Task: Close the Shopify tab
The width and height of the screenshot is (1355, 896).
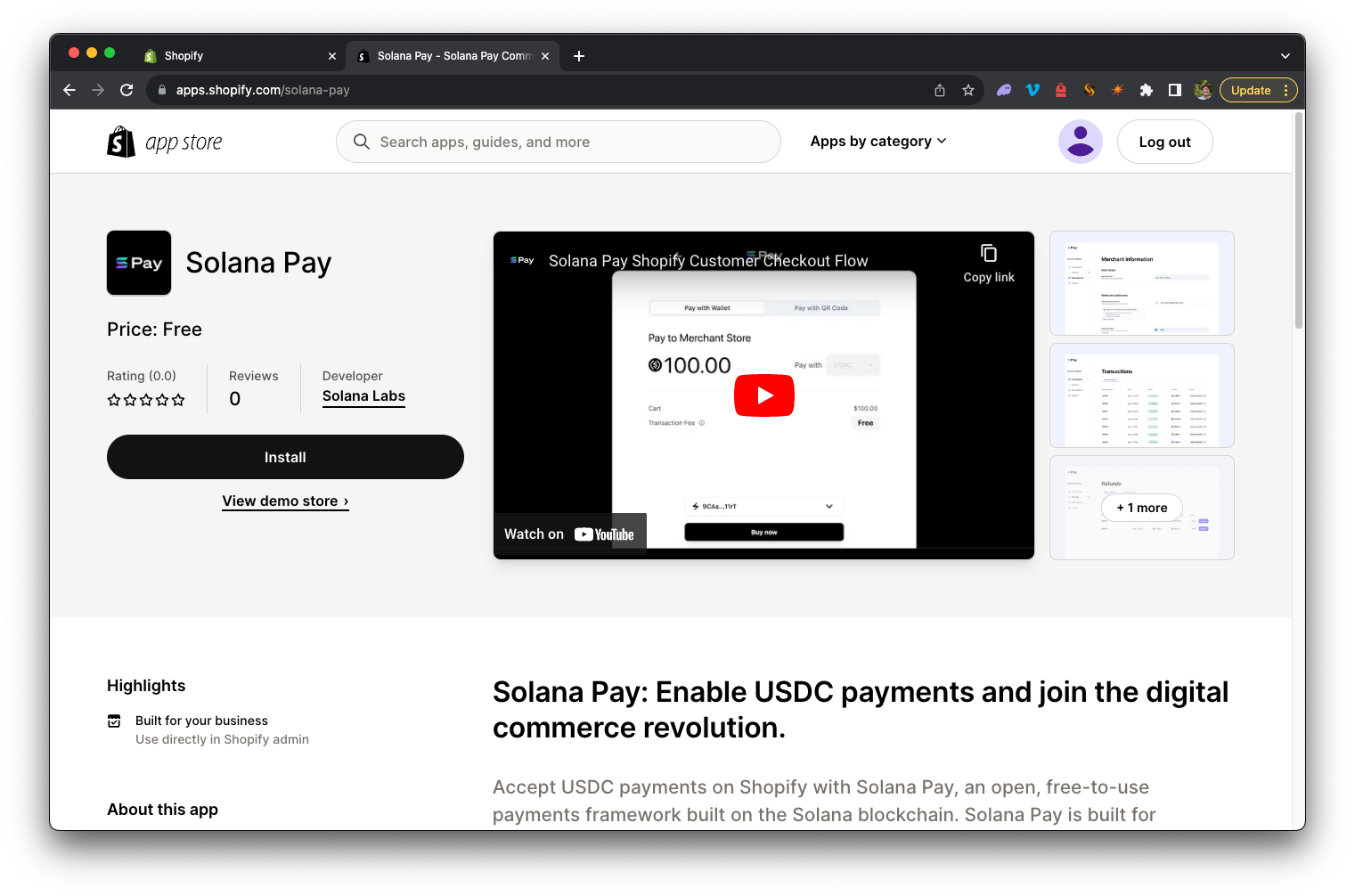Action: (332, 56)
